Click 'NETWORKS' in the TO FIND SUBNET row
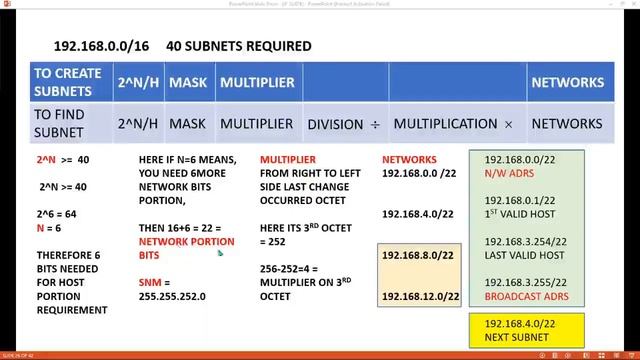Image resolution: width=640 pixels, height=360 pixels. (x=567, y=124)
